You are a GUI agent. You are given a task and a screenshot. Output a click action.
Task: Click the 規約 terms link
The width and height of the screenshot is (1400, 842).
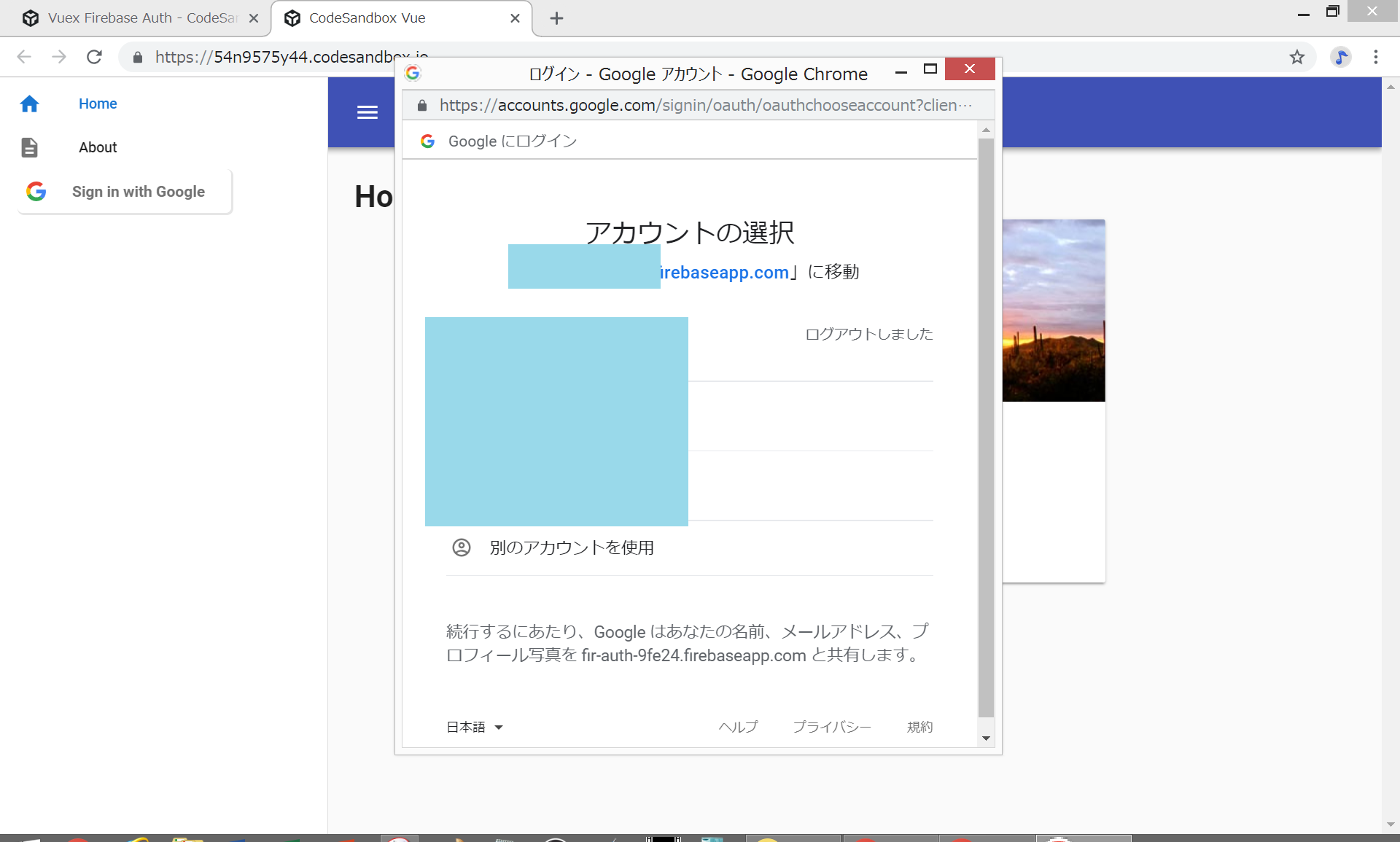point(919,727)
